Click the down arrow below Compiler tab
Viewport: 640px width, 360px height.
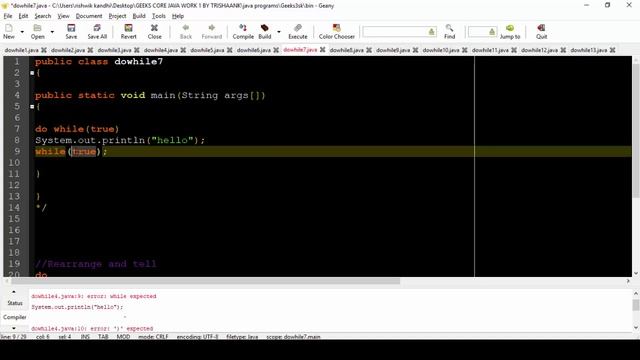coord(14,328)
